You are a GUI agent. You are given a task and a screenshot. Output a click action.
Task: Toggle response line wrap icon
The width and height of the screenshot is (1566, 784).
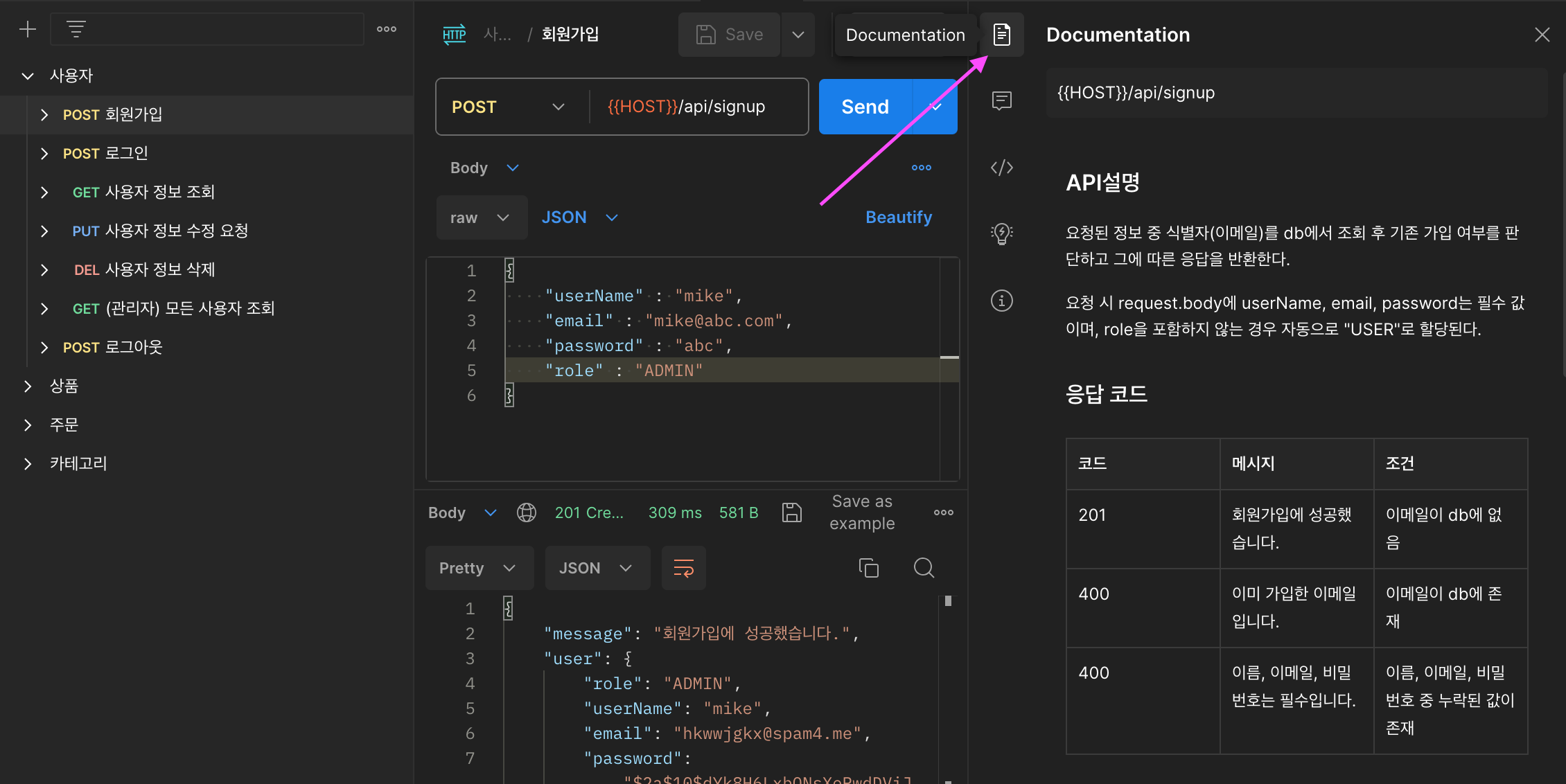(684, 568)
